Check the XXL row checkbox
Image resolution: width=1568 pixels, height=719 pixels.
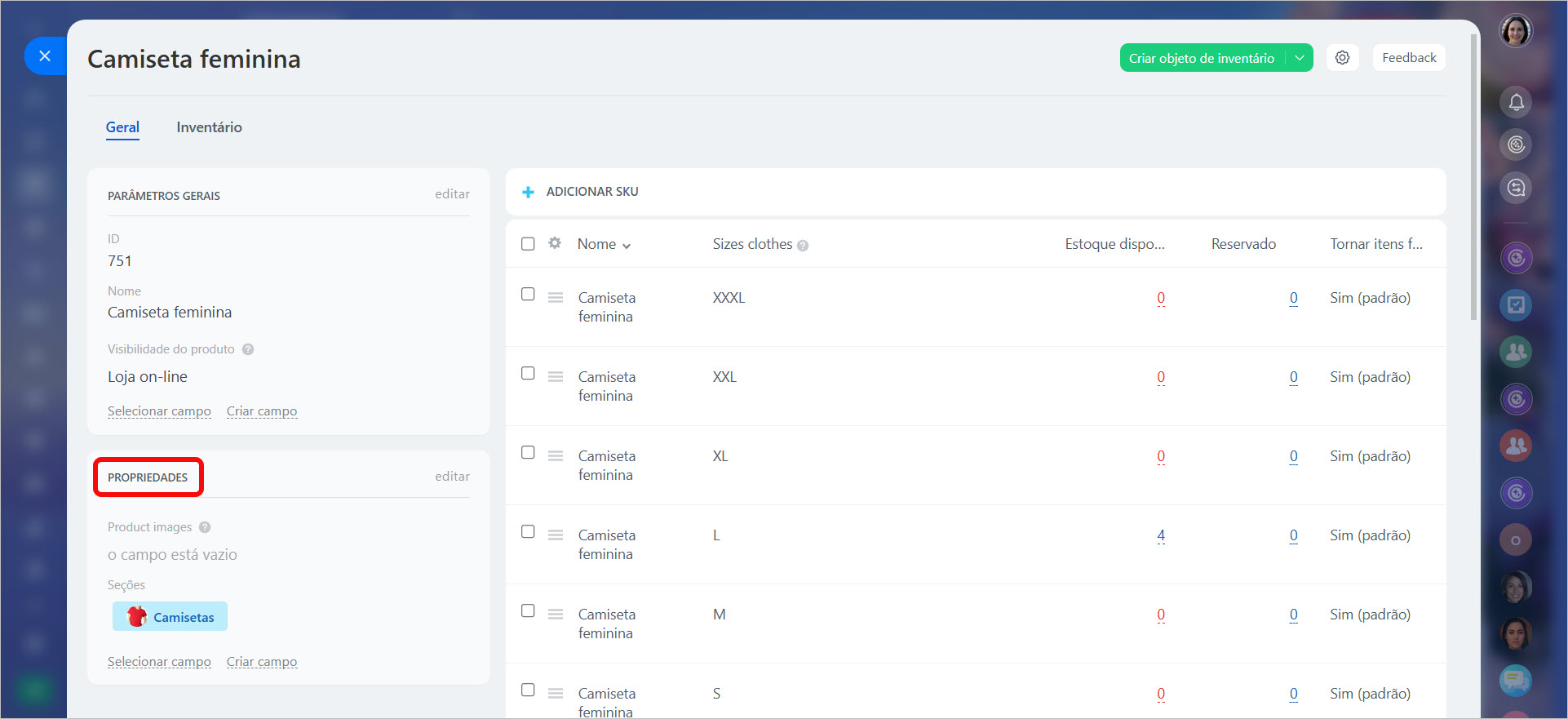click(528, 373)
